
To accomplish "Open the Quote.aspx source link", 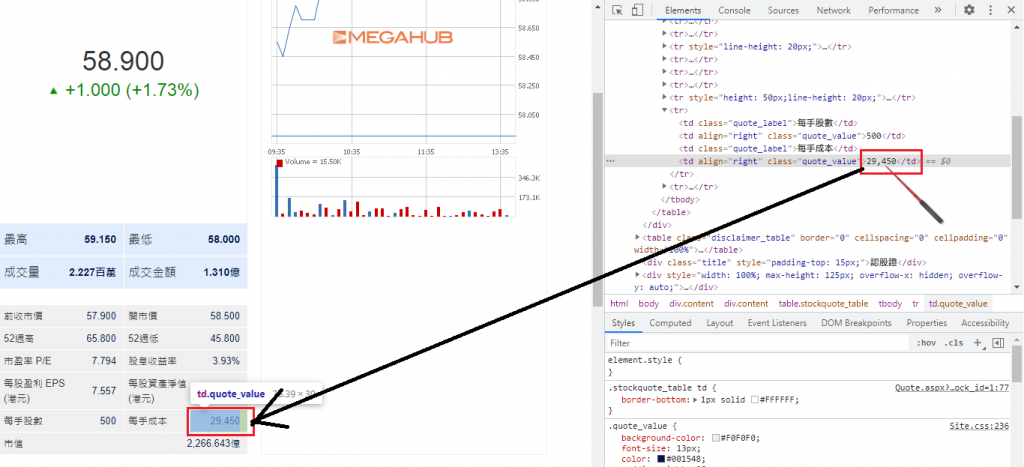I will tap(952, 387).
